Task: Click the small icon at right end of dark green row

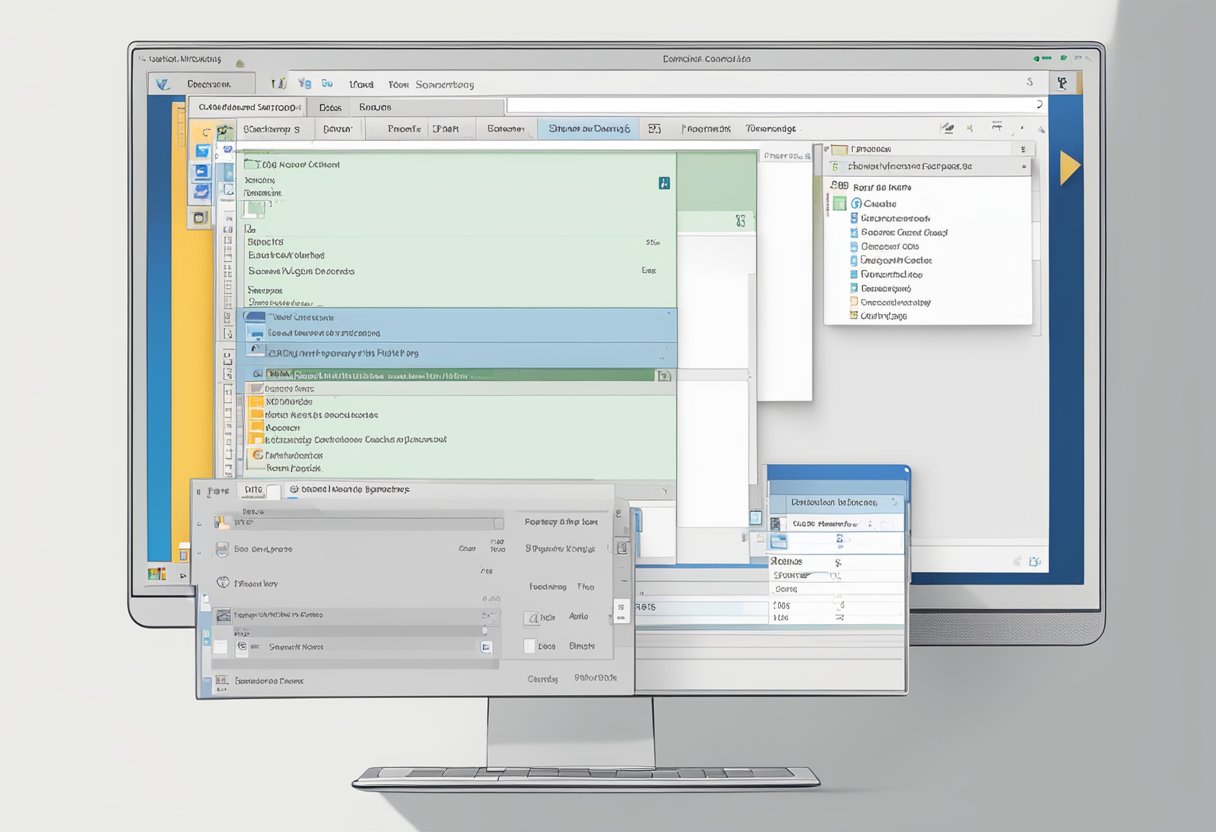Action: [x=661, y=376]
